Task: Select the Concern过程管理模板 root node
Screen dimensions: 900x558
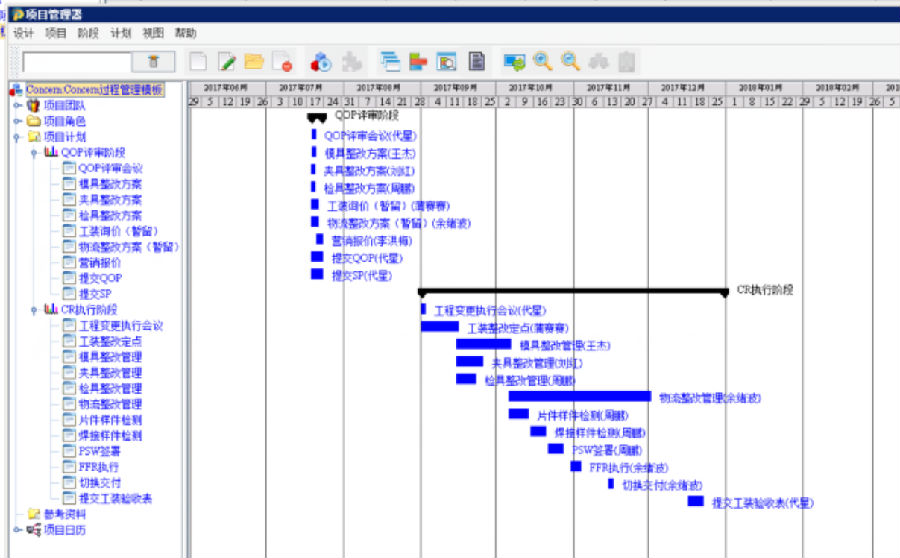Action: coord(94,90)
